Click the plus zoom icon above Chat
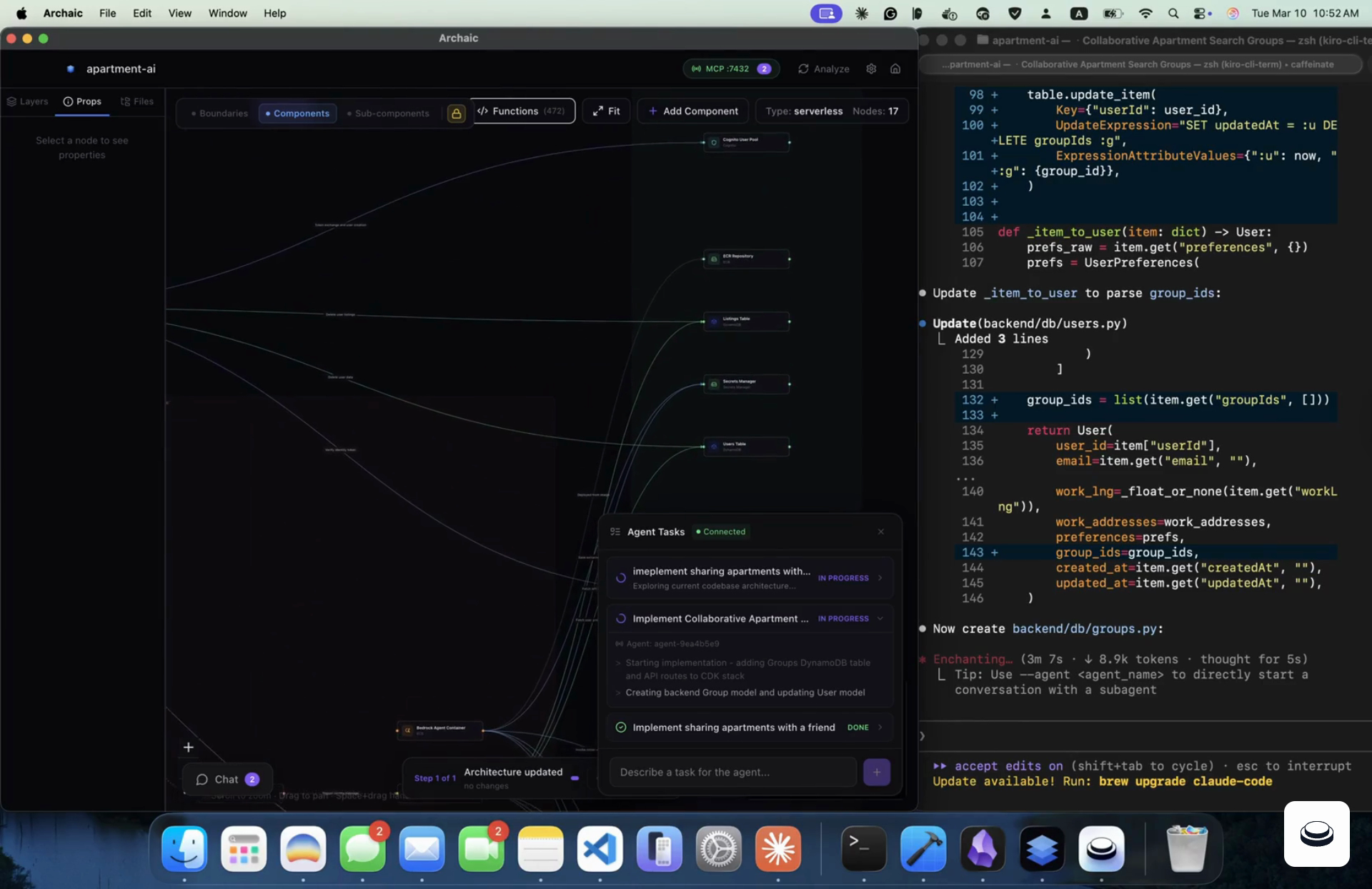Screen dimensions: 1372x889 click(189, 748)
